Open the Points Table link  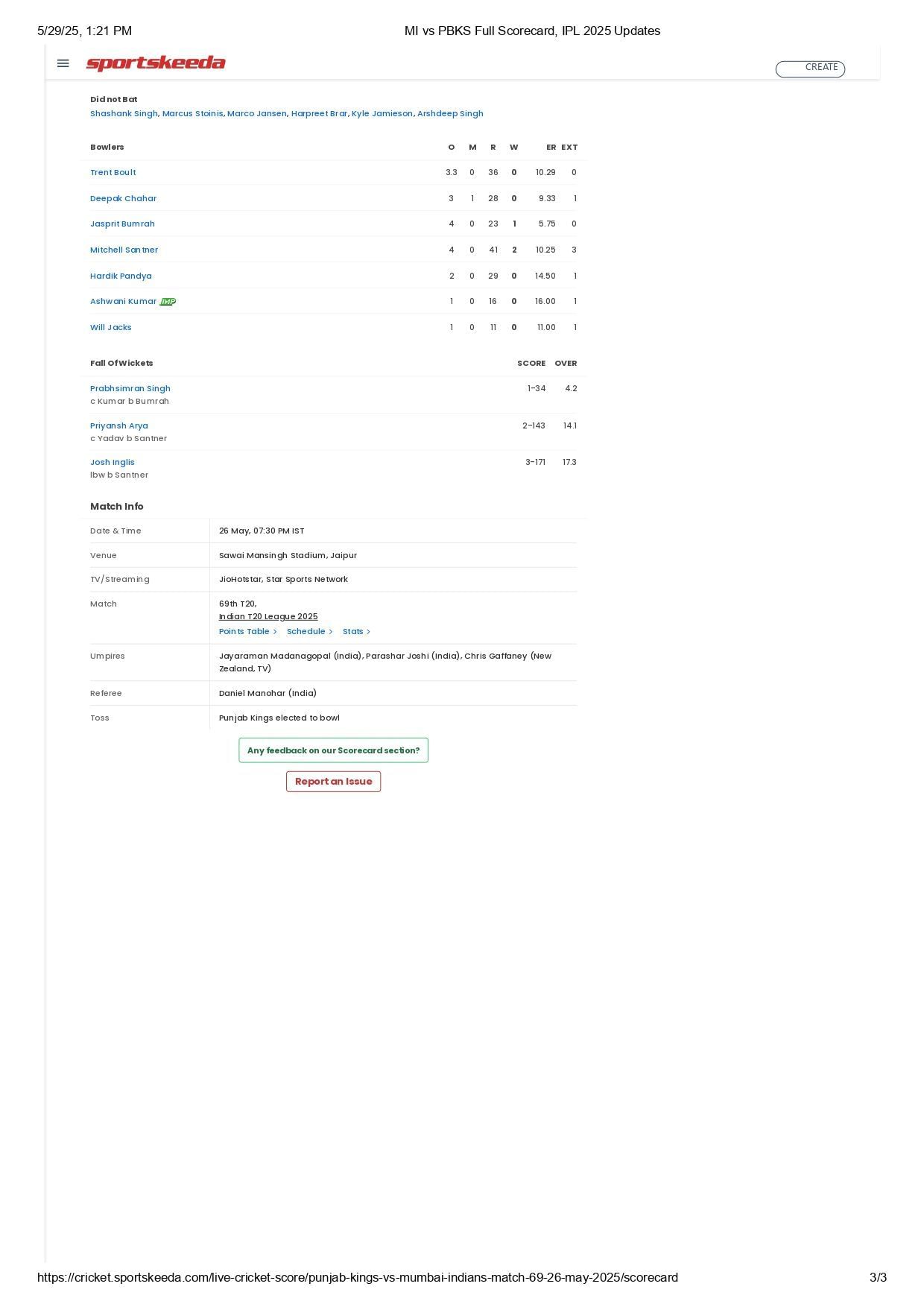247,632
